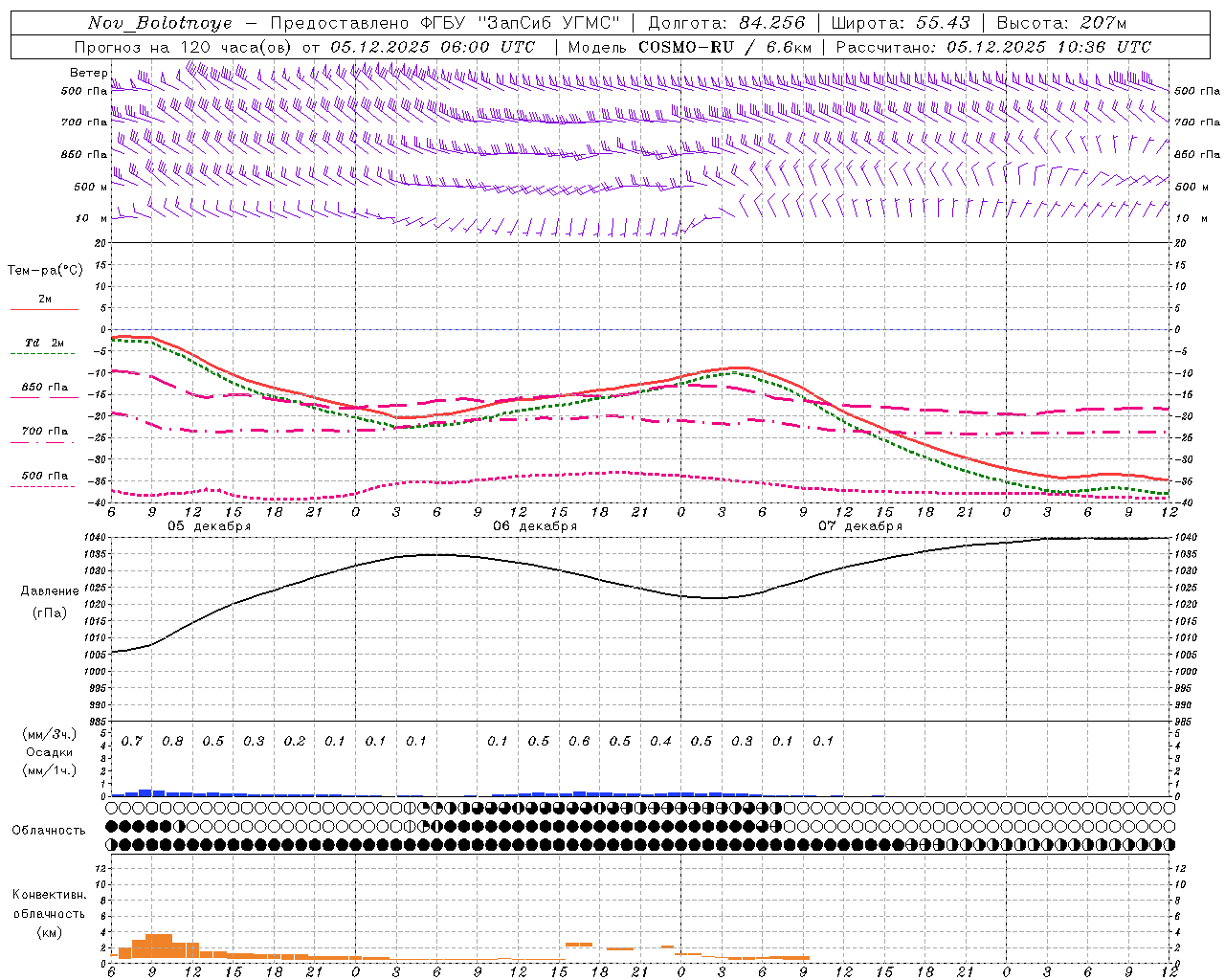Click the '(мм/1ч.)' precipitation unit label
Screen dimensions: 1225x980
coord(50,770)
